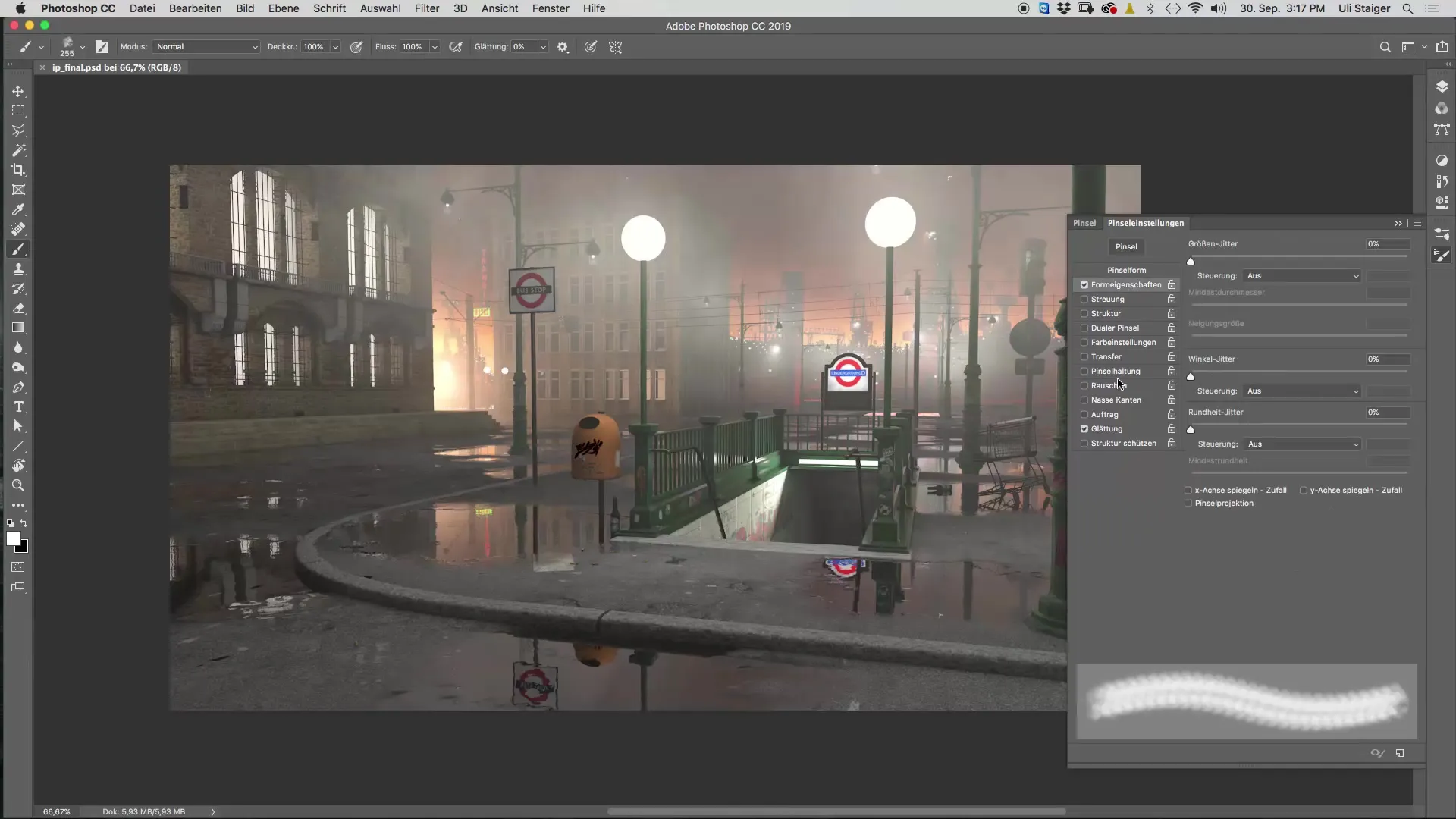Viewport: 1456px width, 819px height.
Task: Switch to the Pinsel tab
Action: click(1084, 223)
